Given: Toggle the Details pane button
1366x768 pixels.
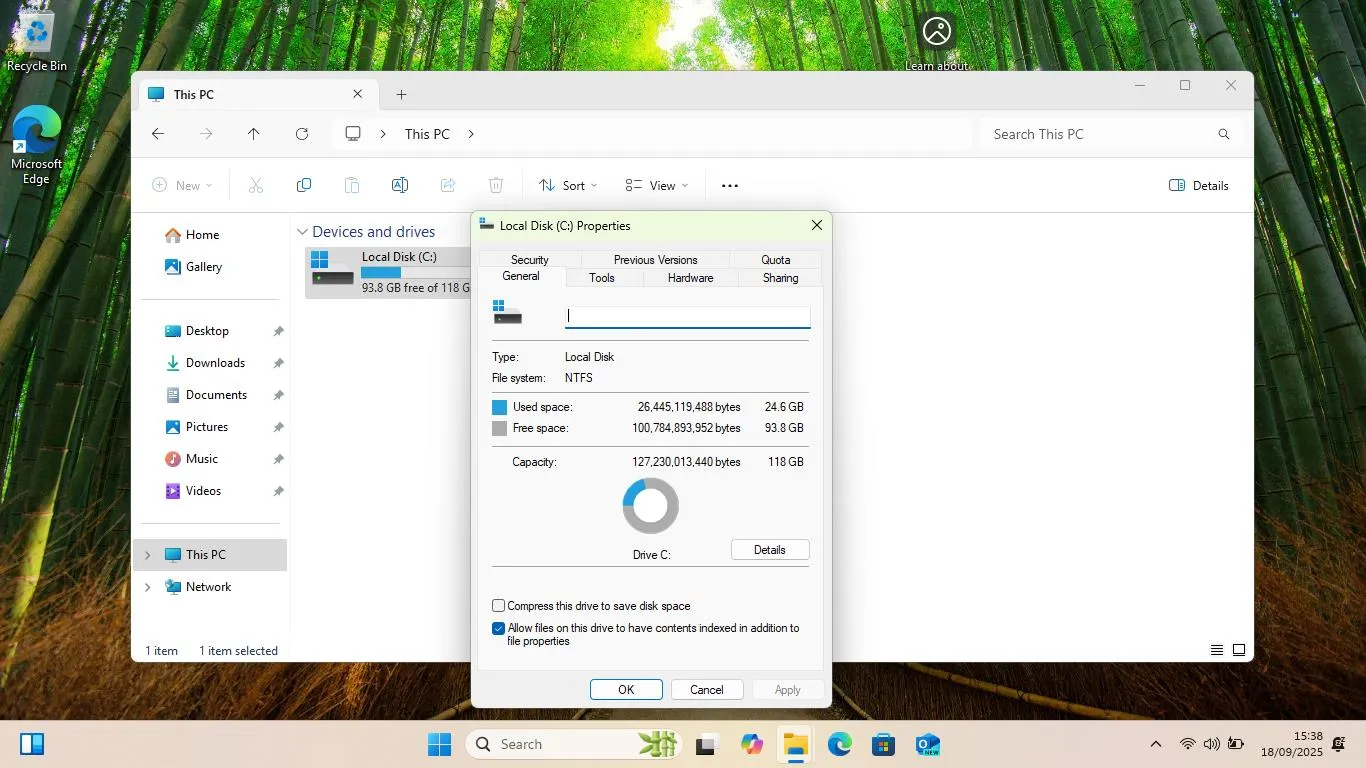Looking at the screenshot, I should 1198,185.
